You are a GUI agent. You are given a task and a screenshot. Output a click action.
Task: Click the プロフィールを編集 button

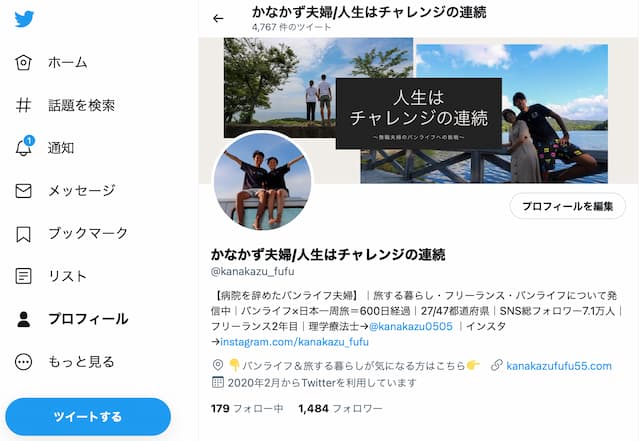pyautogui.click(x=568, y=206)
